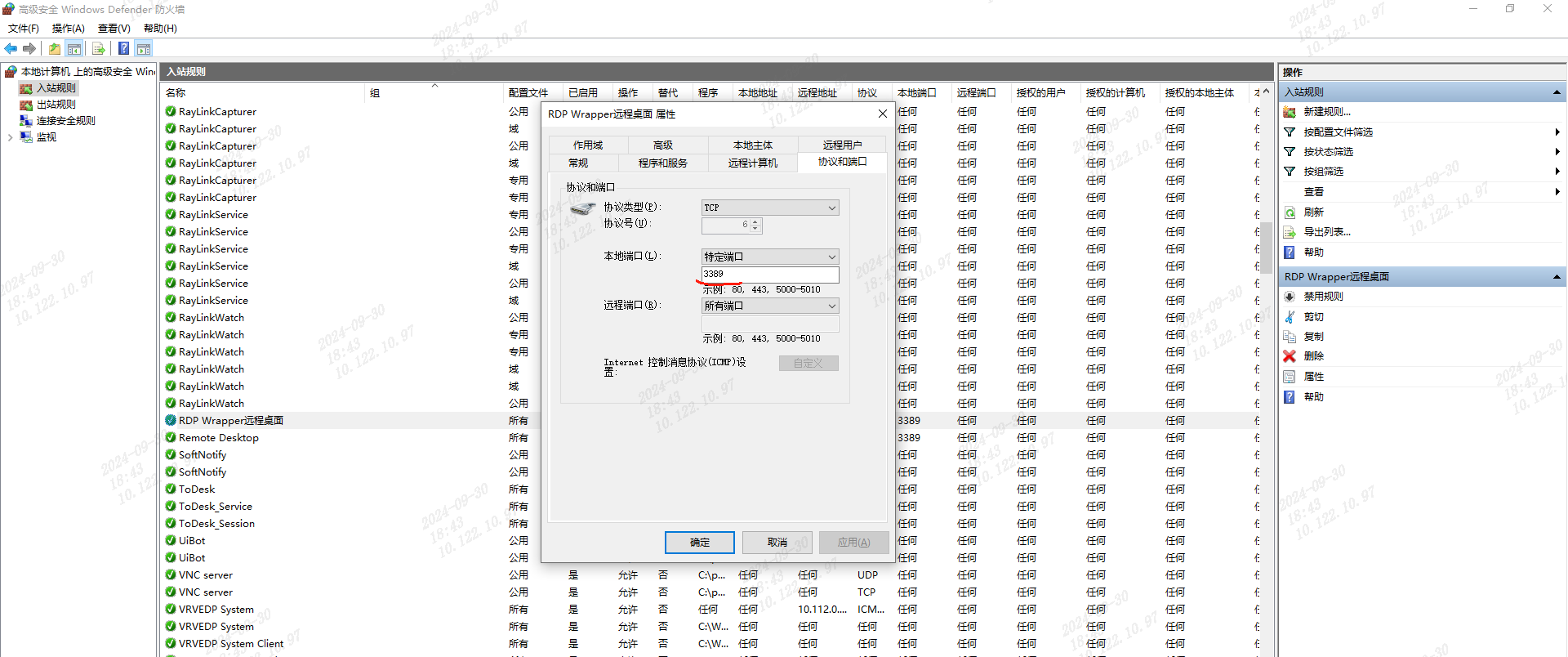Viewport: 1568px width, 657px height.
Task: Collapse the RDP Wrapper远程桌面 actions section
Action: click(x=1557, y=277)
